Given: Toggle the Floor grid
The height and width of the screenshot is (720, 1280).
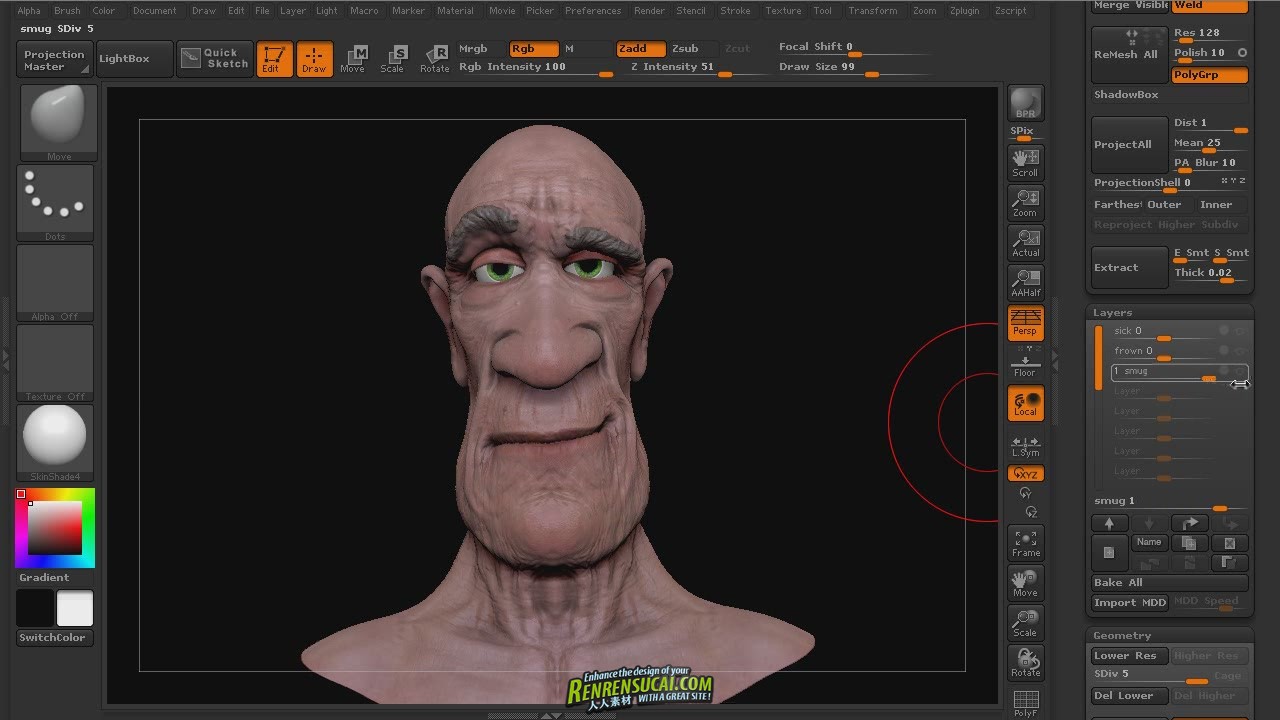Looking at the screenshot, I should point(1025,364).
